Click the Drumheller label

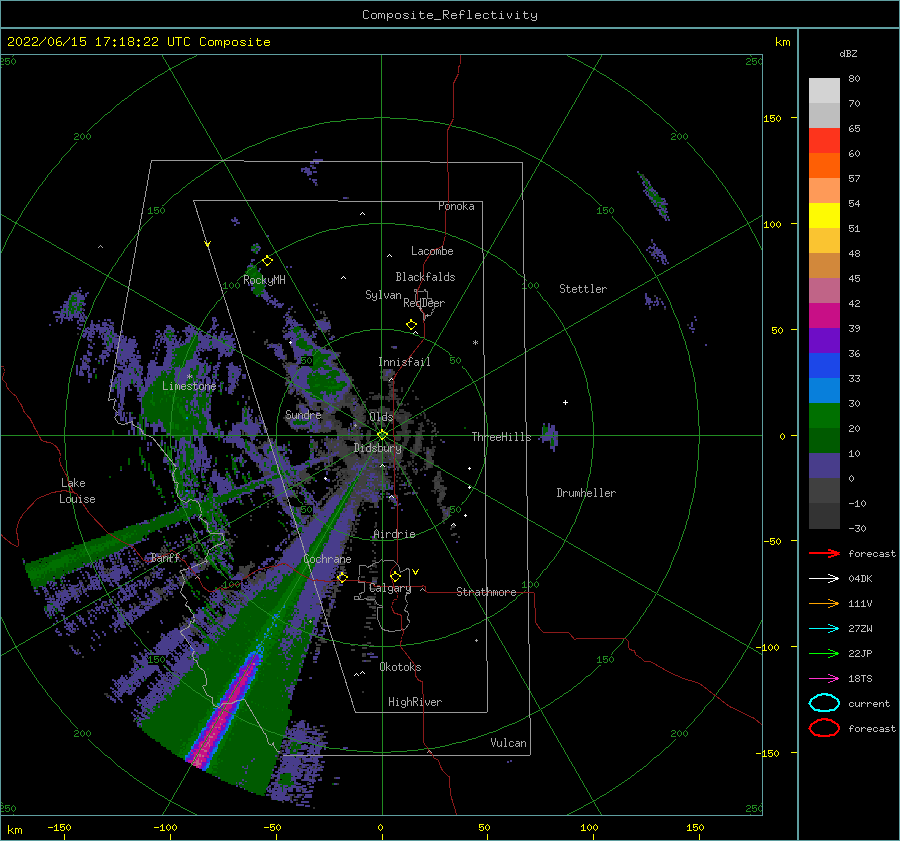tap(586, 493)
